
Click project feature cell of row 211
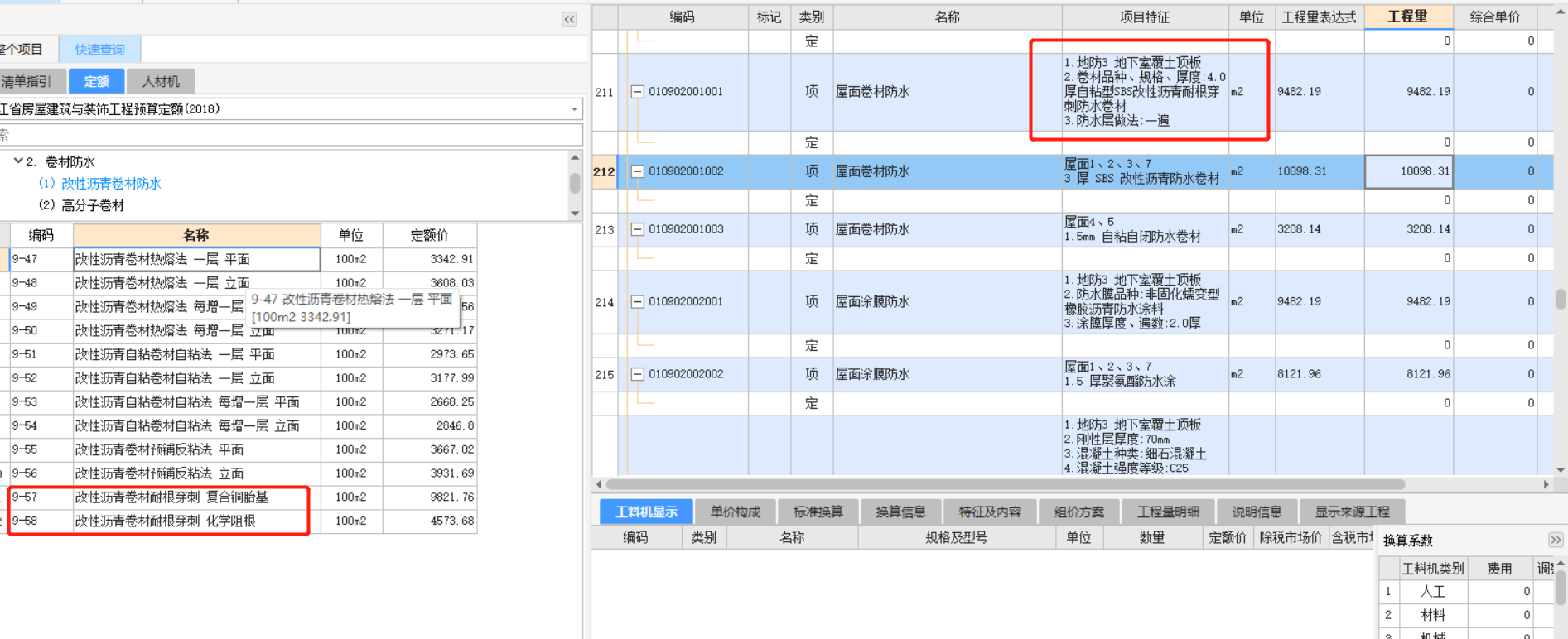pos(1145,92)
